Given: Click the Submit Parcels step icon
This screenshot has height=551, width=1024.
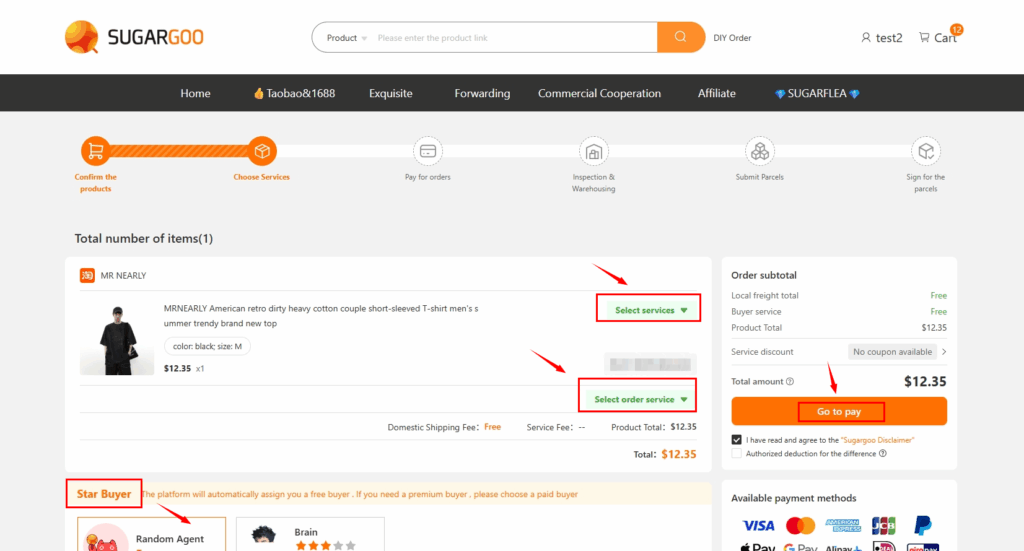Looking at the screenshot, I should point(760,151).
